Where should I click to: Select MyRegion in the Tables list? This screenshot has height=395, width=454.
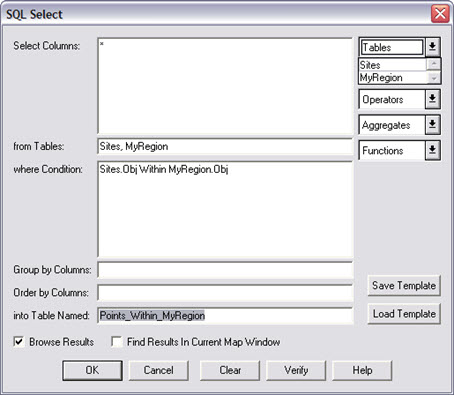click(393, 78)
